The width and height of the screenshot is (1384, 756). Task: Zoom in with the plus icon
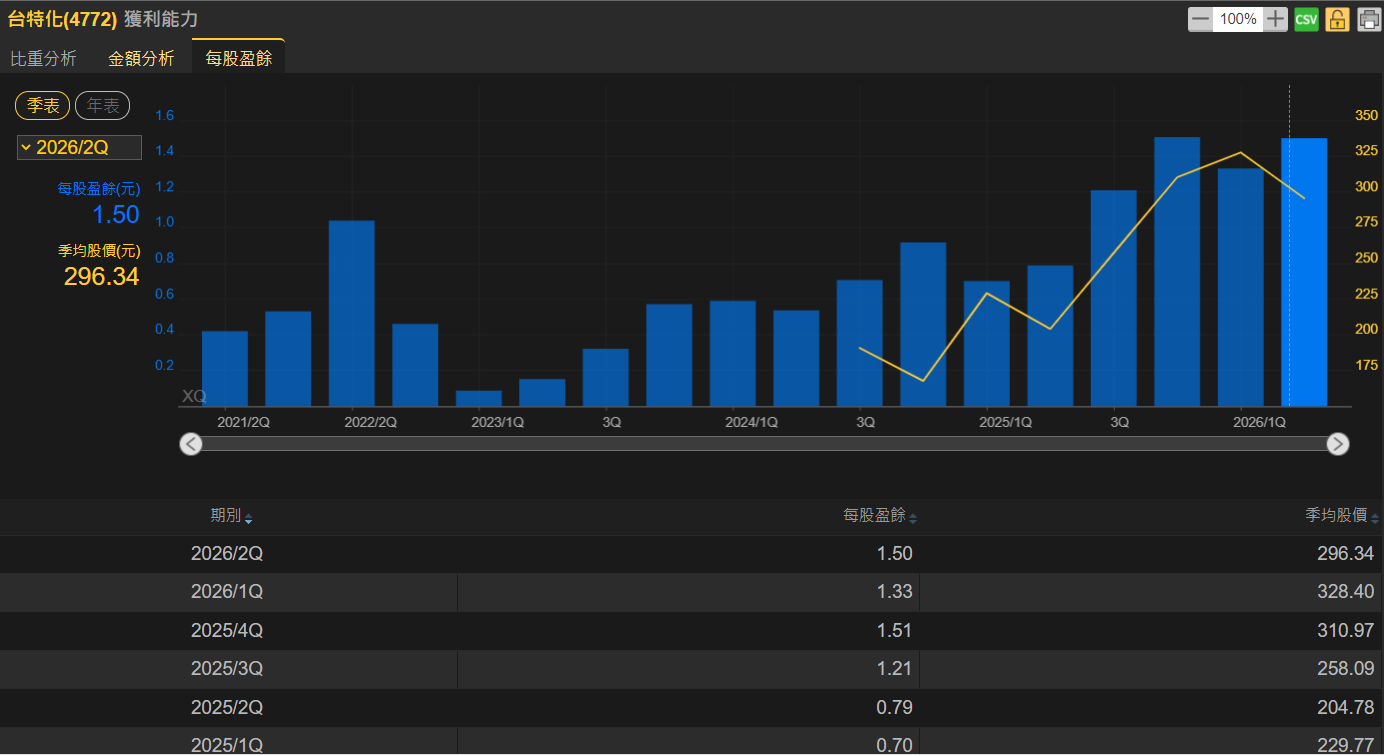tap(1275, 19)
